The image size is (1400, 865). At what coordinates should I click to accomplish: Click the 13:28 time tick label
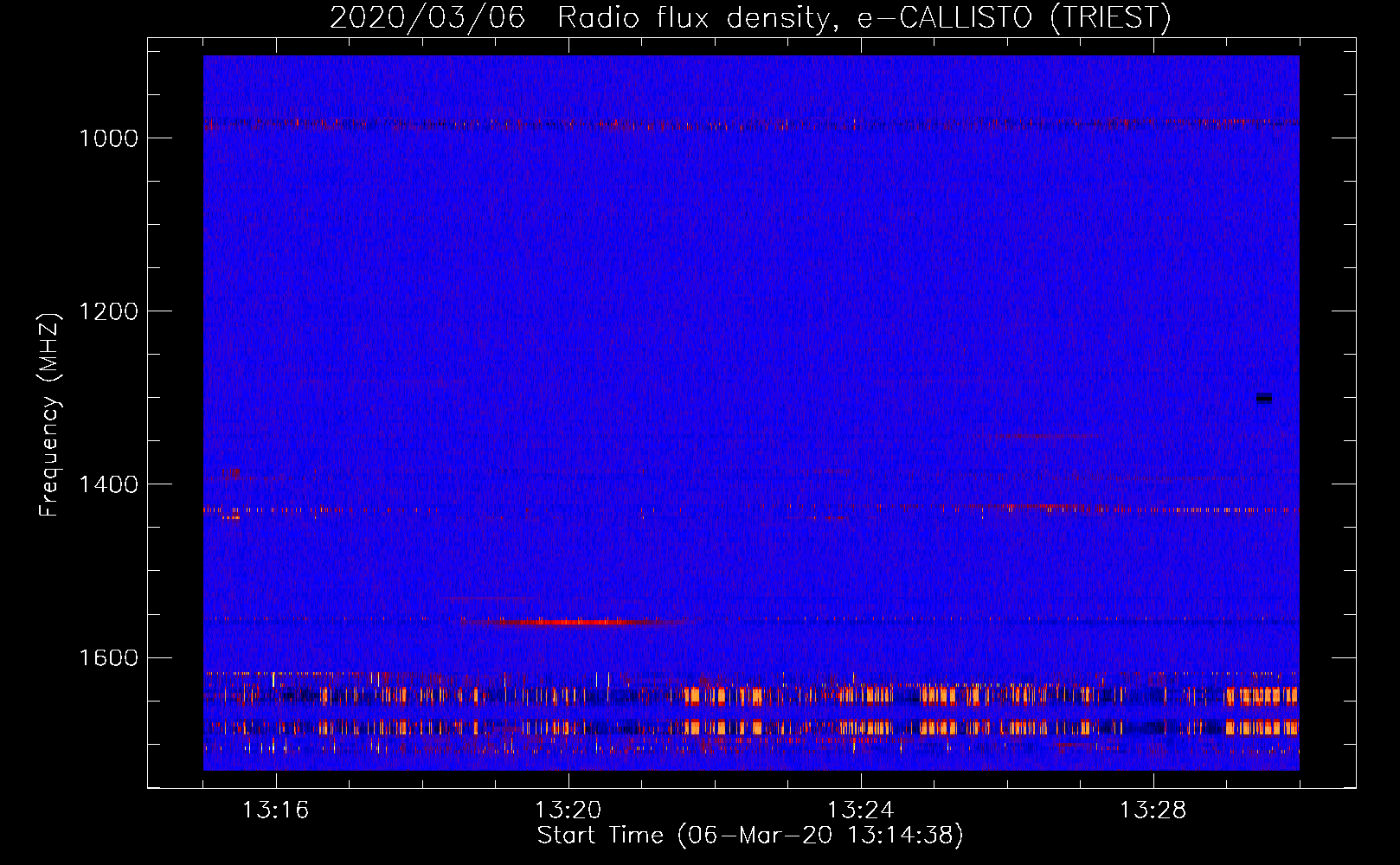[1153, 811]
